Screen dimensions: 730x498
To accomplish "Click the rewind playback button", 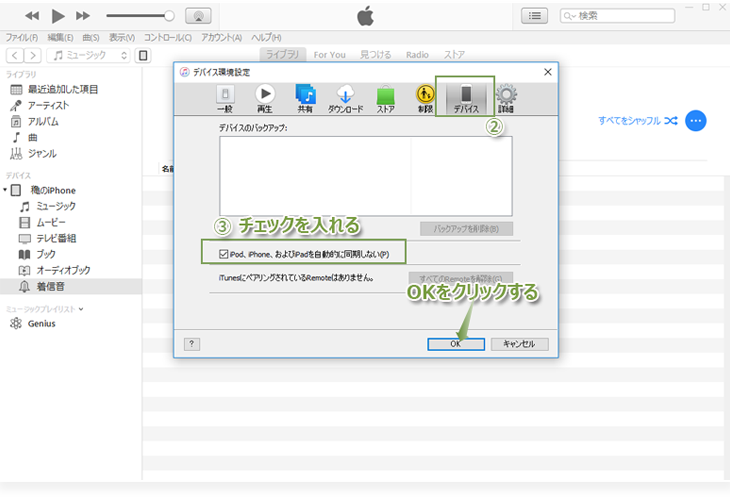I will (32, 16).
